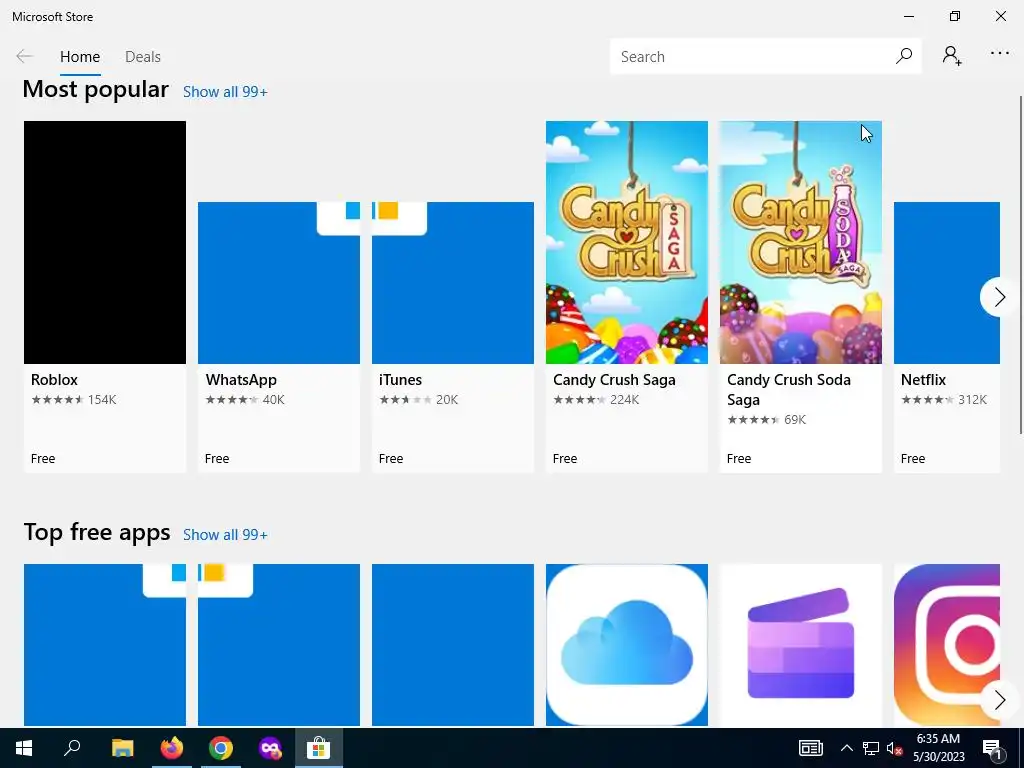Open Candy Crush Saga artwork
Viewport: 1024px width, 768px height.
627,242
